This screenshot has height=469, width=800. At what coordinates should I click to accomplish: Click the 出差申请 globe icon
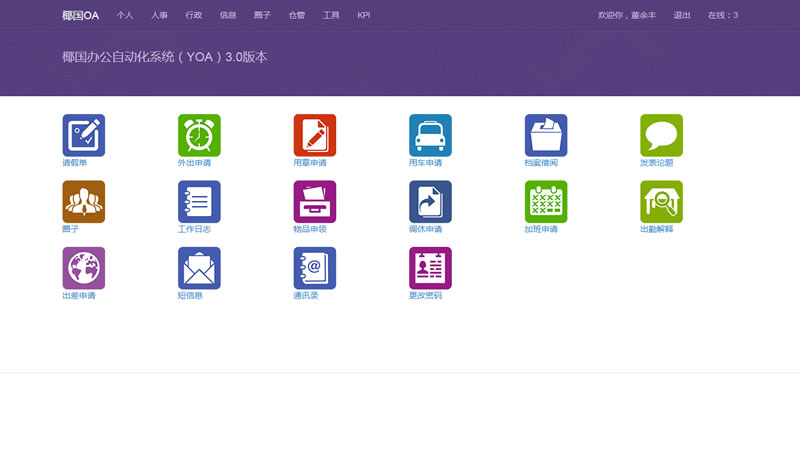(83, 268)
